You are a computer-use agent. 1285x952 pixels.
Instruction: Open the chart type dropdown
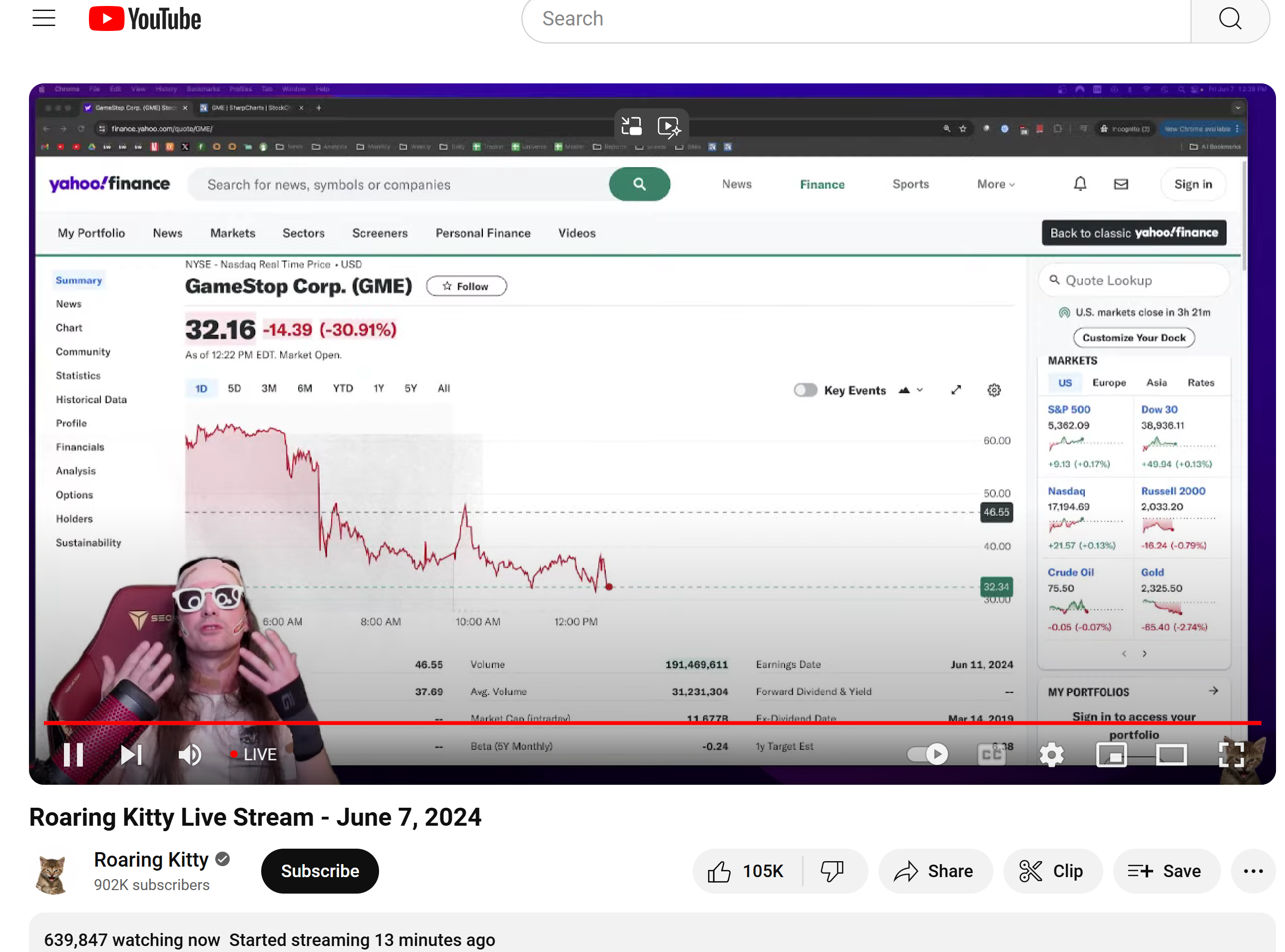click(x=911, y=390)
